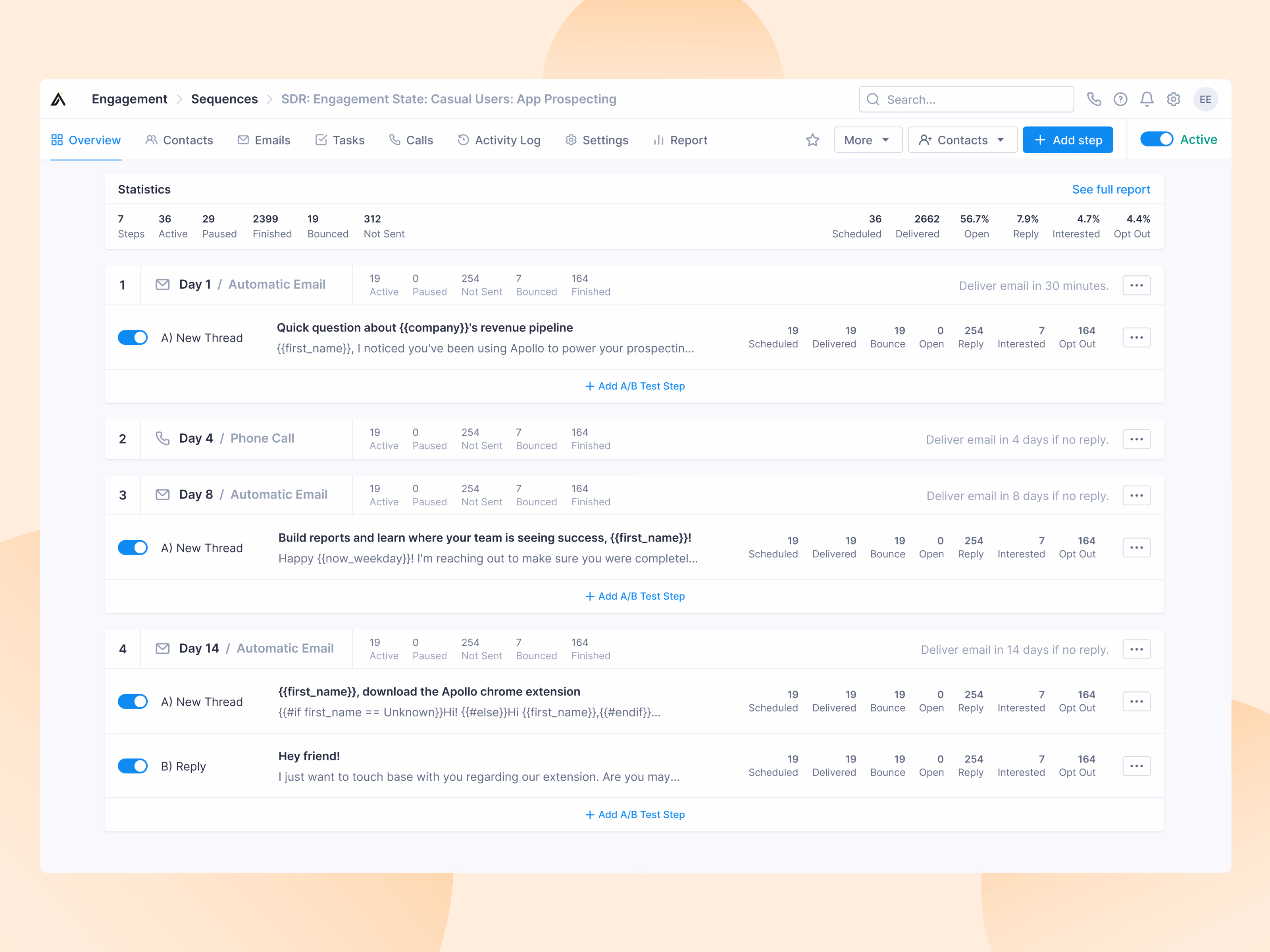Focus the Search input field

(x=966, y=99)
